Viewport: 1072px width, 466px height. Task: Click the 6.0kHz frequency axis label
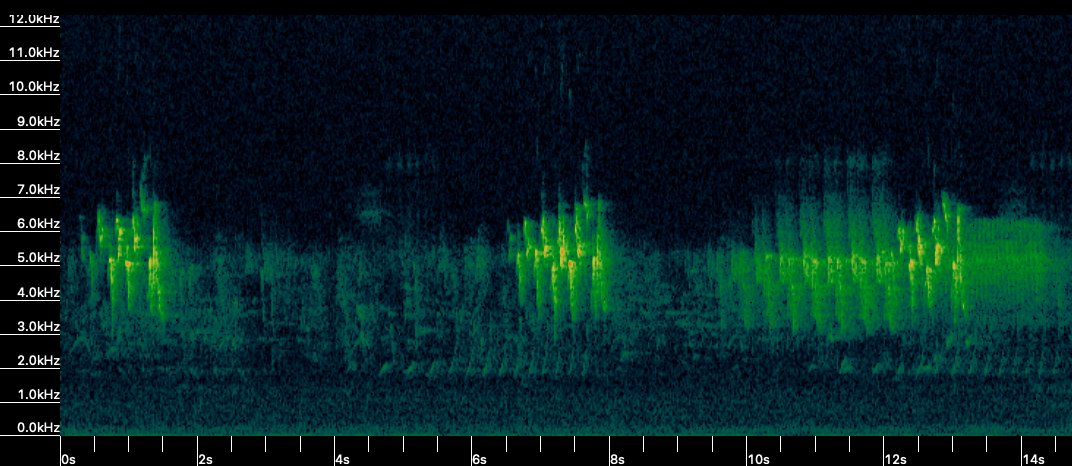(x=38, y=223)
